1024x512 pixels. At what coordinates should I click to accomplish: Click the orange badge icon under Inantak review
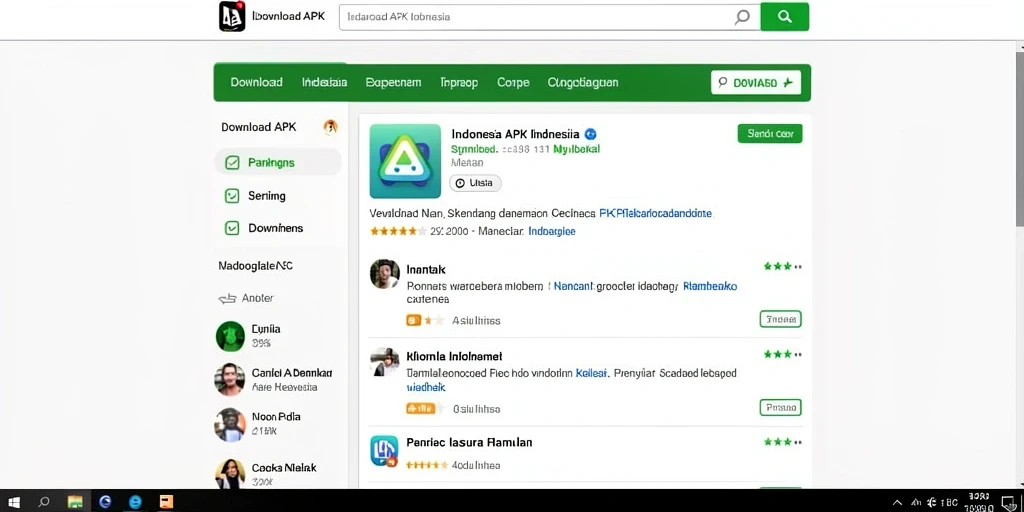(x=413, y=321)
